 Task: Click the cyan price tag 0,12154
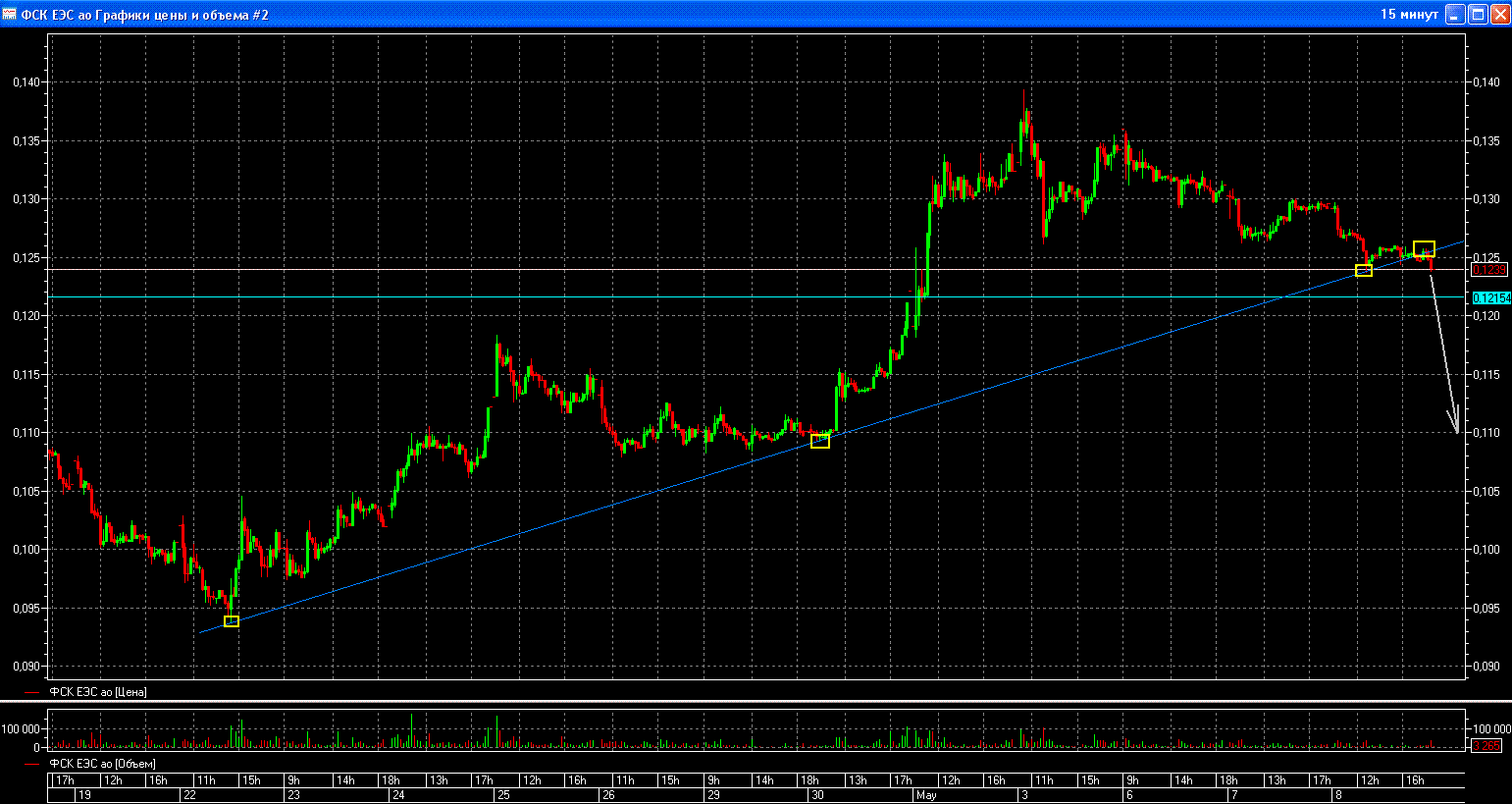[x=1491, y=297]
